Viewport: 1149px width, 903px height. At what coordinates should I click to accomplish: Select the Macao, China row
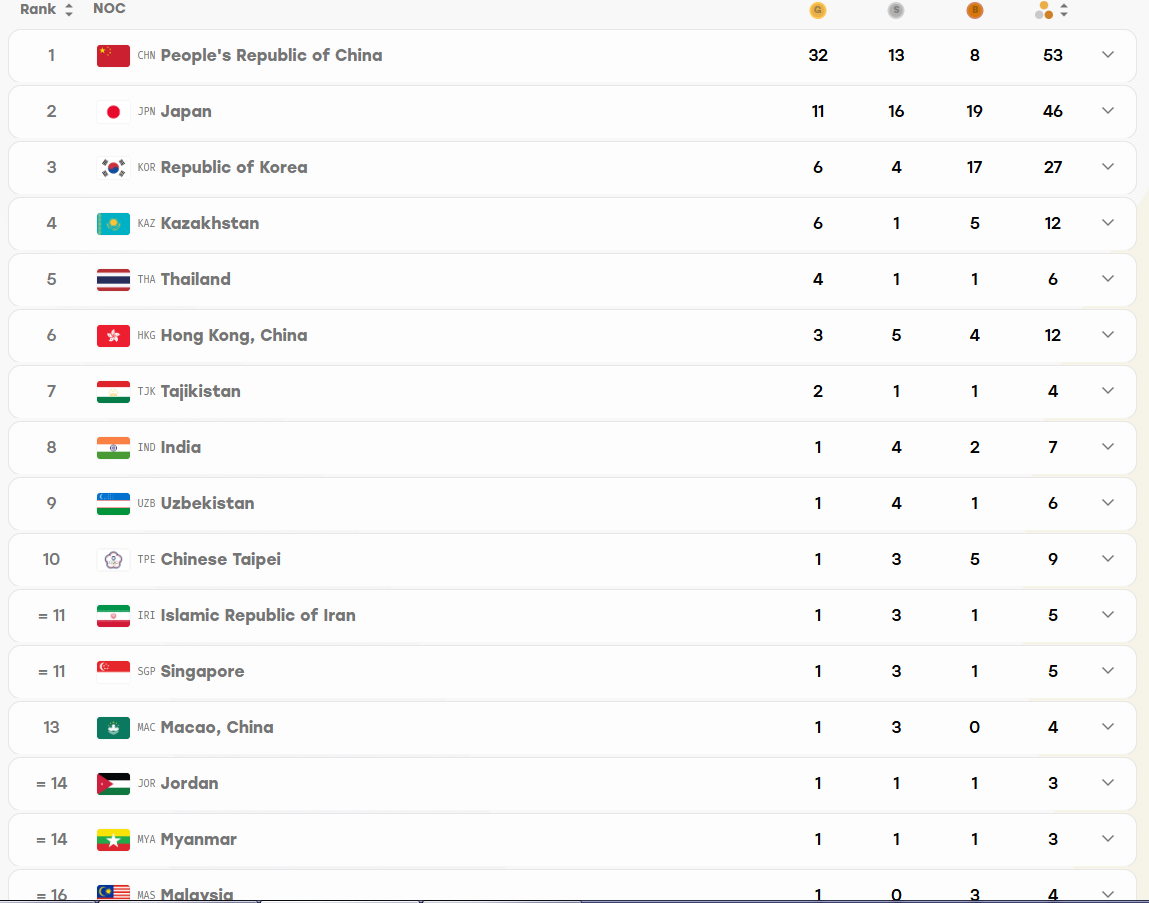pos(572,728)
